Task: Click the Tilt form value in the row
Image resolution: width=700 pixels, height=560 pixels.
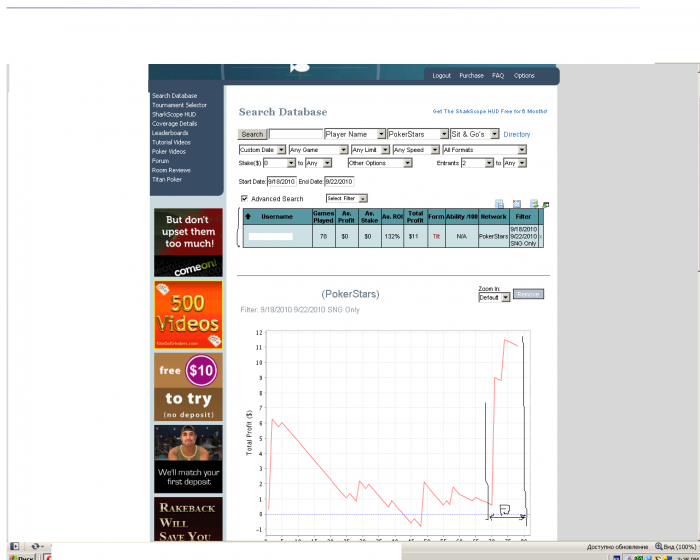Action: pos(436,237)
